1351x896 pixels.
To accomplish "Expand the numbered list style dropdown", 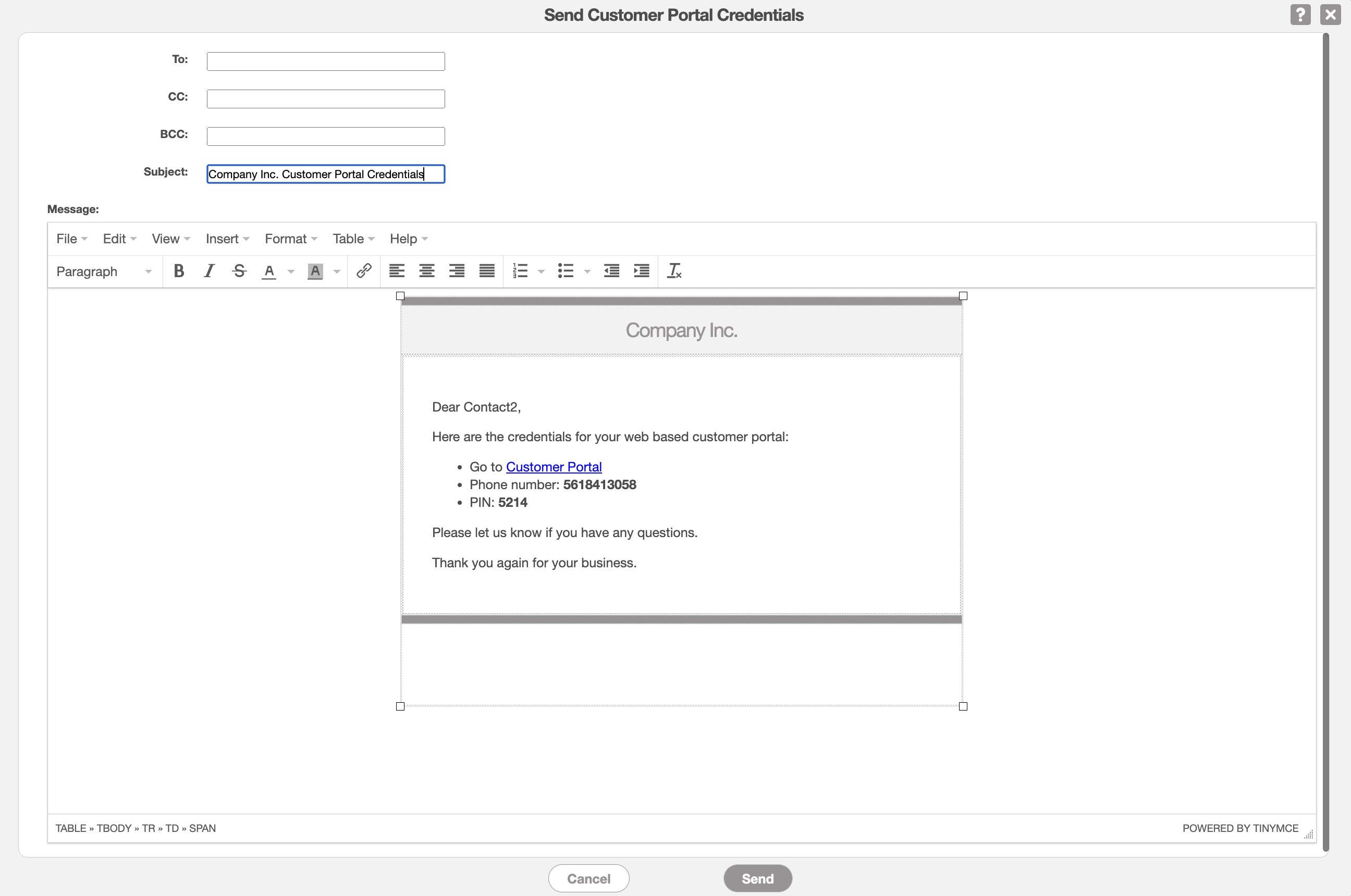I will (541, 271).
